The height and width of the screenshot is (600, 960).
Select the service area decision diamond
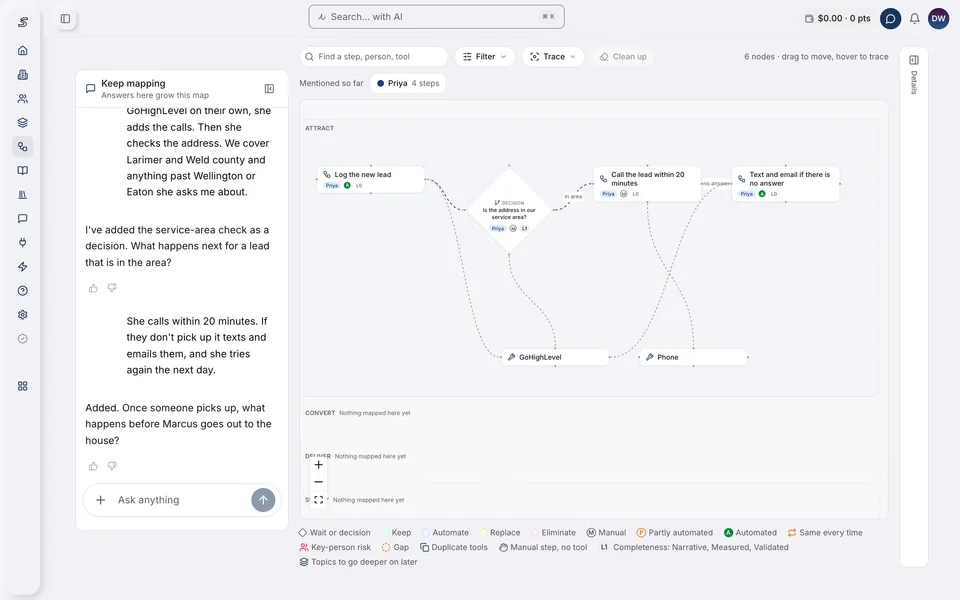click(509, 210)
